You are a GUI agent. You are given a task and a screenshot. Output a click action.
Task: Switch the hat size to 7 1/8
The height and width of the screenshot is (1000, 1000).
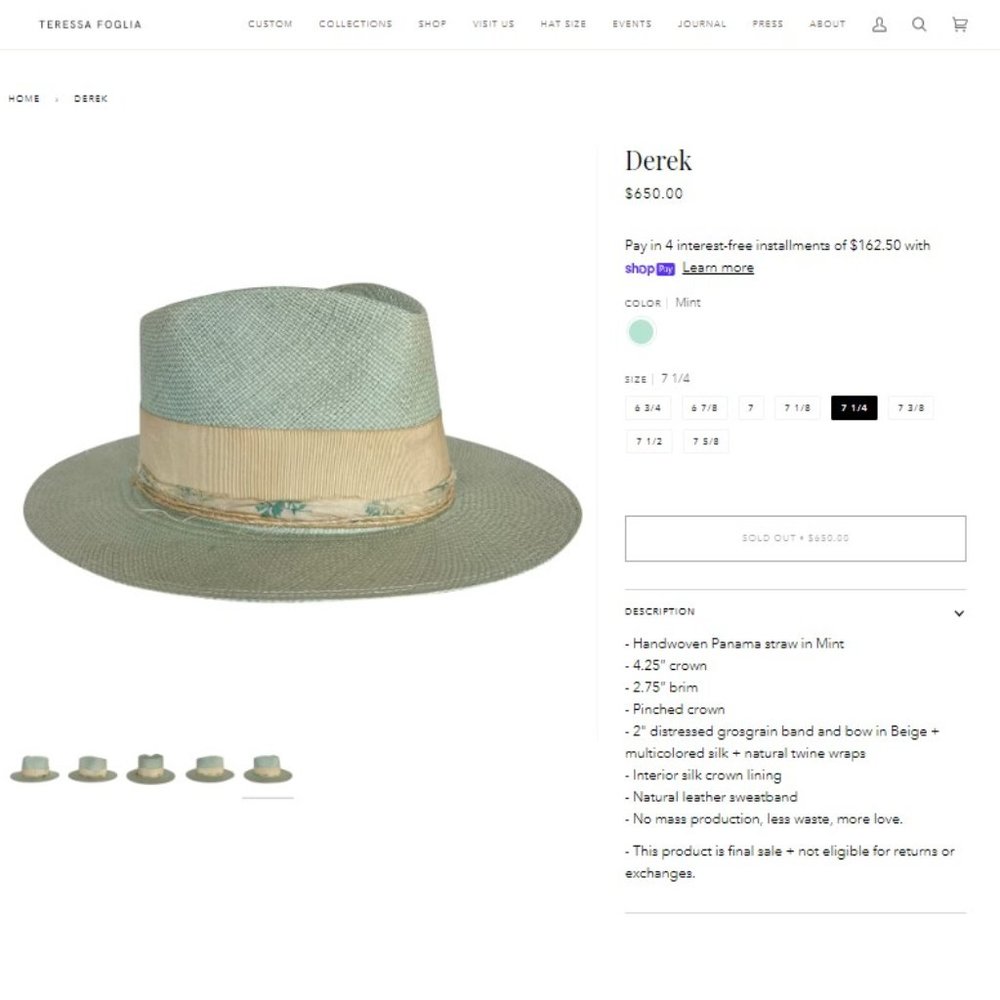coord(796,407)
